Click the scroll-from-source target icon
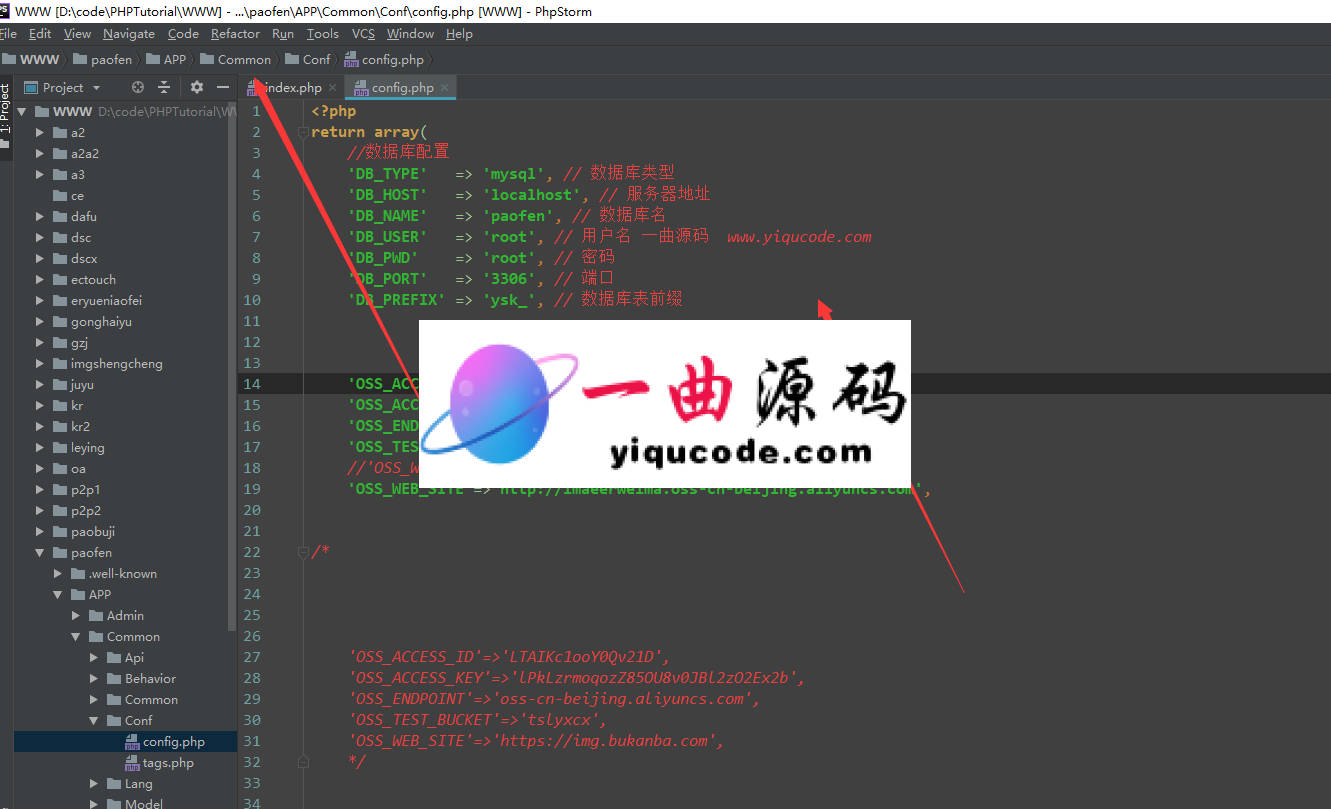 click(x=138, y=88)
